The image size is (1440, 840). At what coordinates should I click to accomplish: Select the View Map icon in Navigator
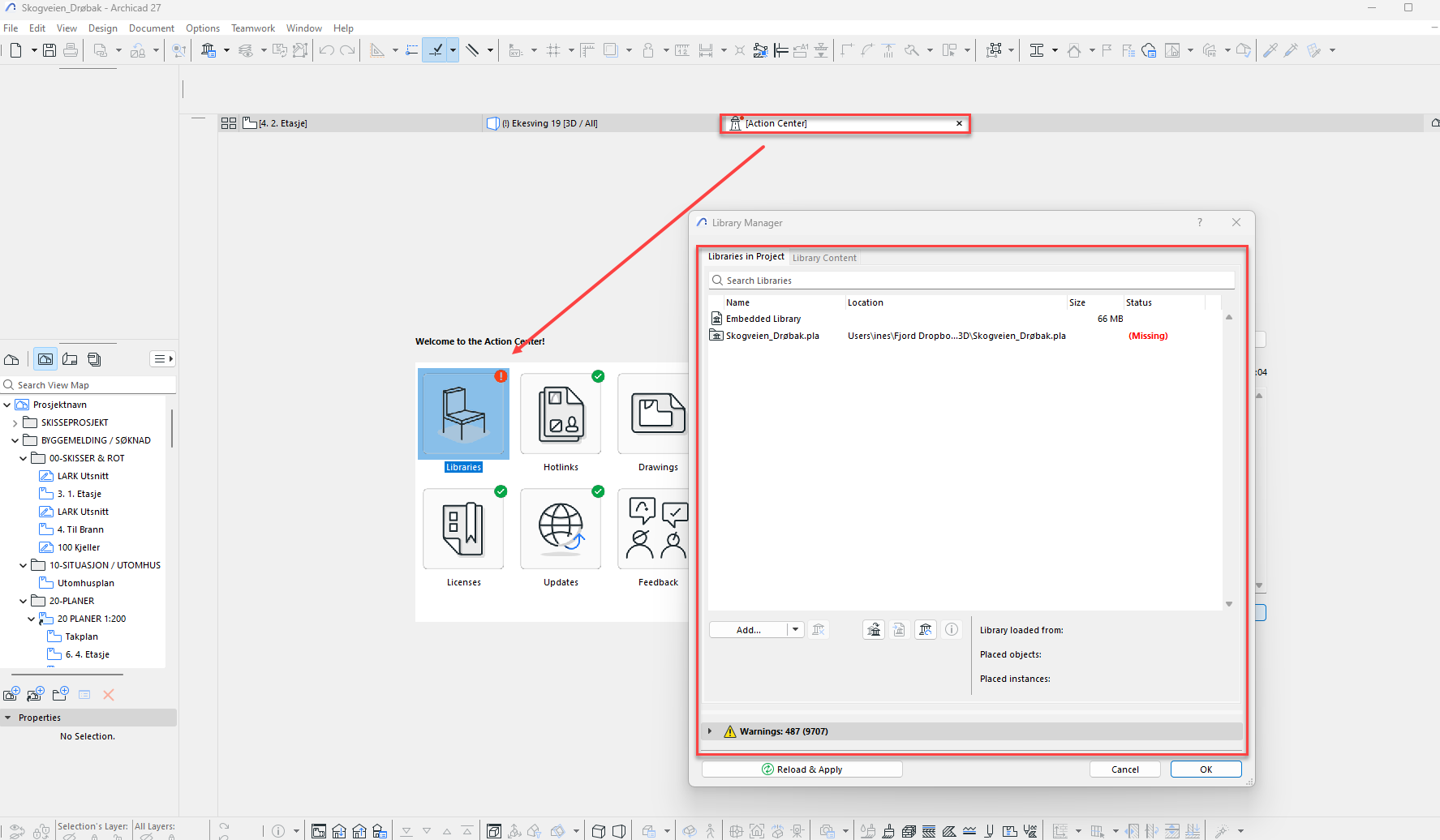pyautogui.click(x=45, y=359)
